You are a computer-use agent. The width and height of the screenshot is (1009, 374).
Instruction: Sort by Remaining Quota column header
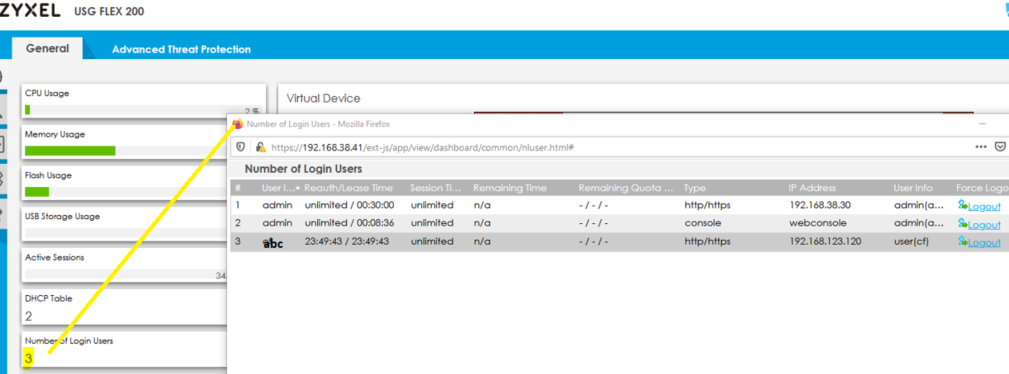pos(627,188)
